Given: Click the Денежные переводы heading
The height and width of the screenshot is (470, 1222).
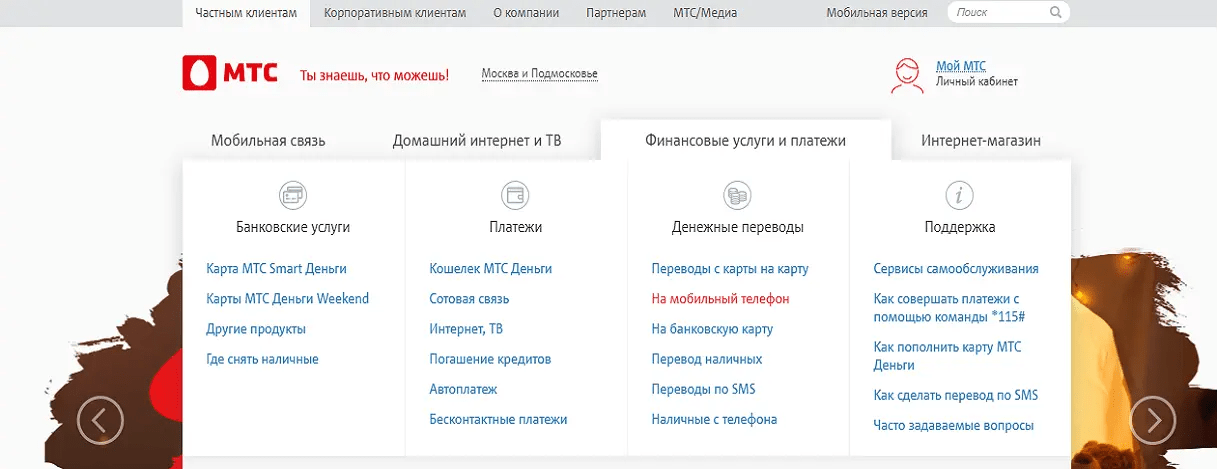Looking at the screenshot, I should point(738,227).
